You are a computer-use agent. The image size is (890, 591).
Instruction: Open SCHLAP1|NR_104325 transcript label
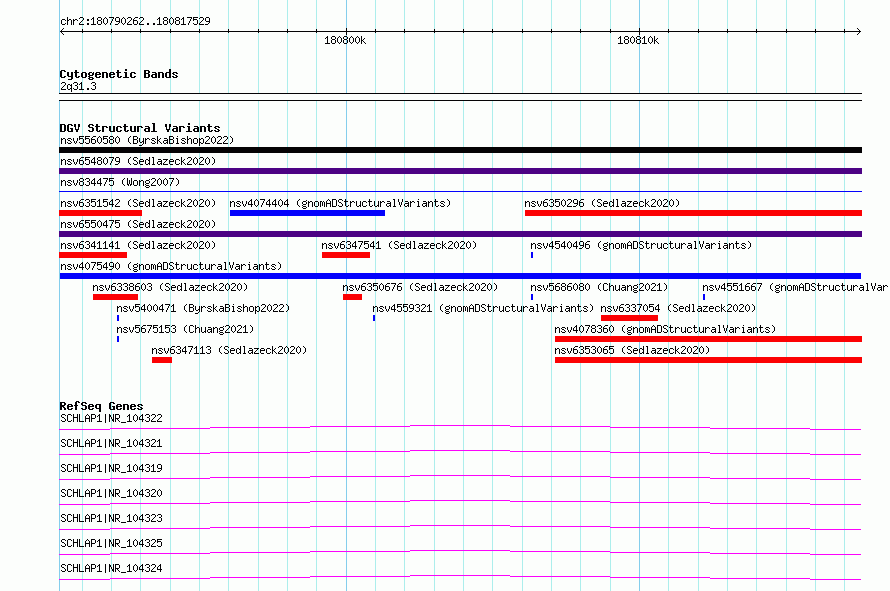tap(111, 543)
